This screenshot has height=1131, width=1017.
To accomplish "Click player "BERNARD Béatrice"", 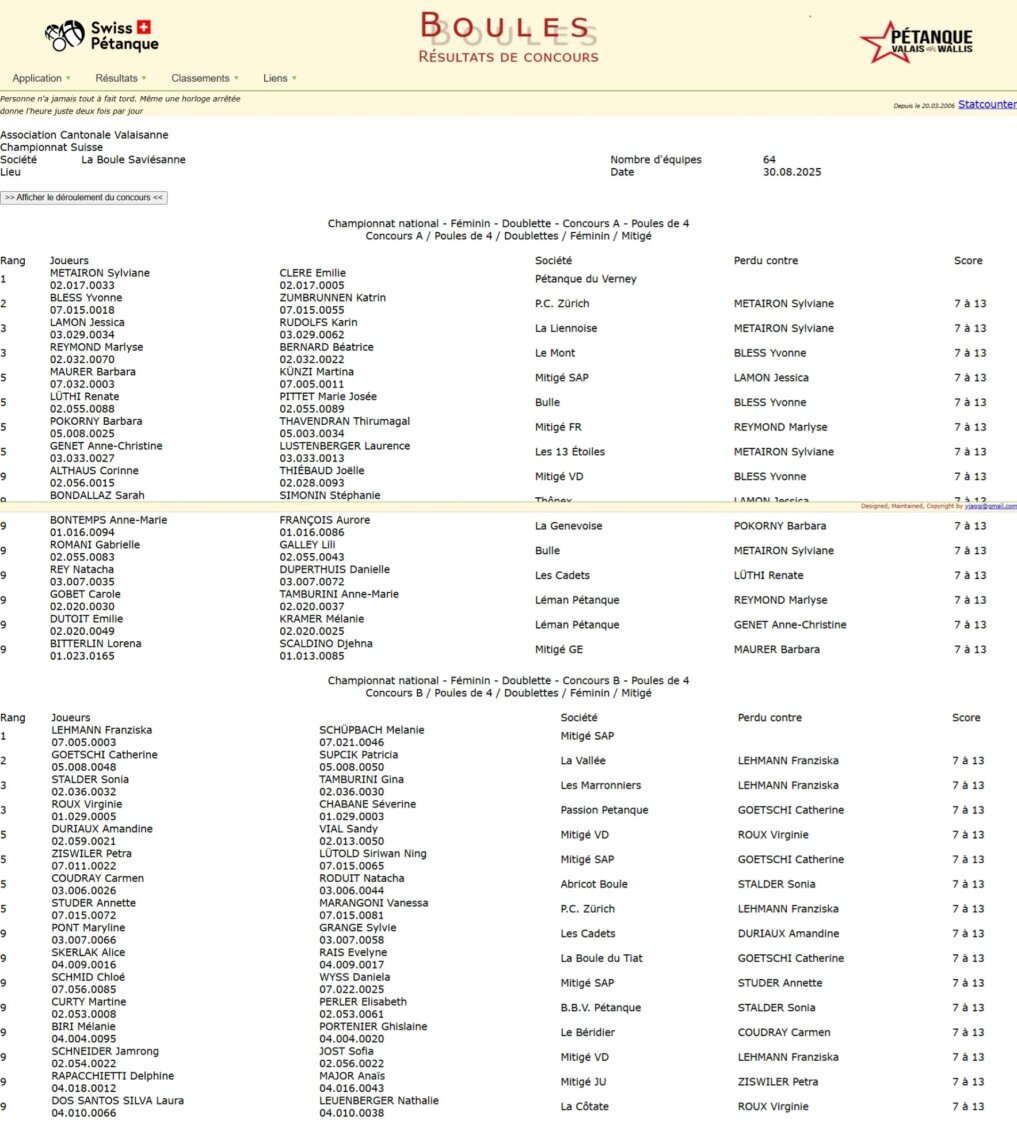I will coord(327,347).
